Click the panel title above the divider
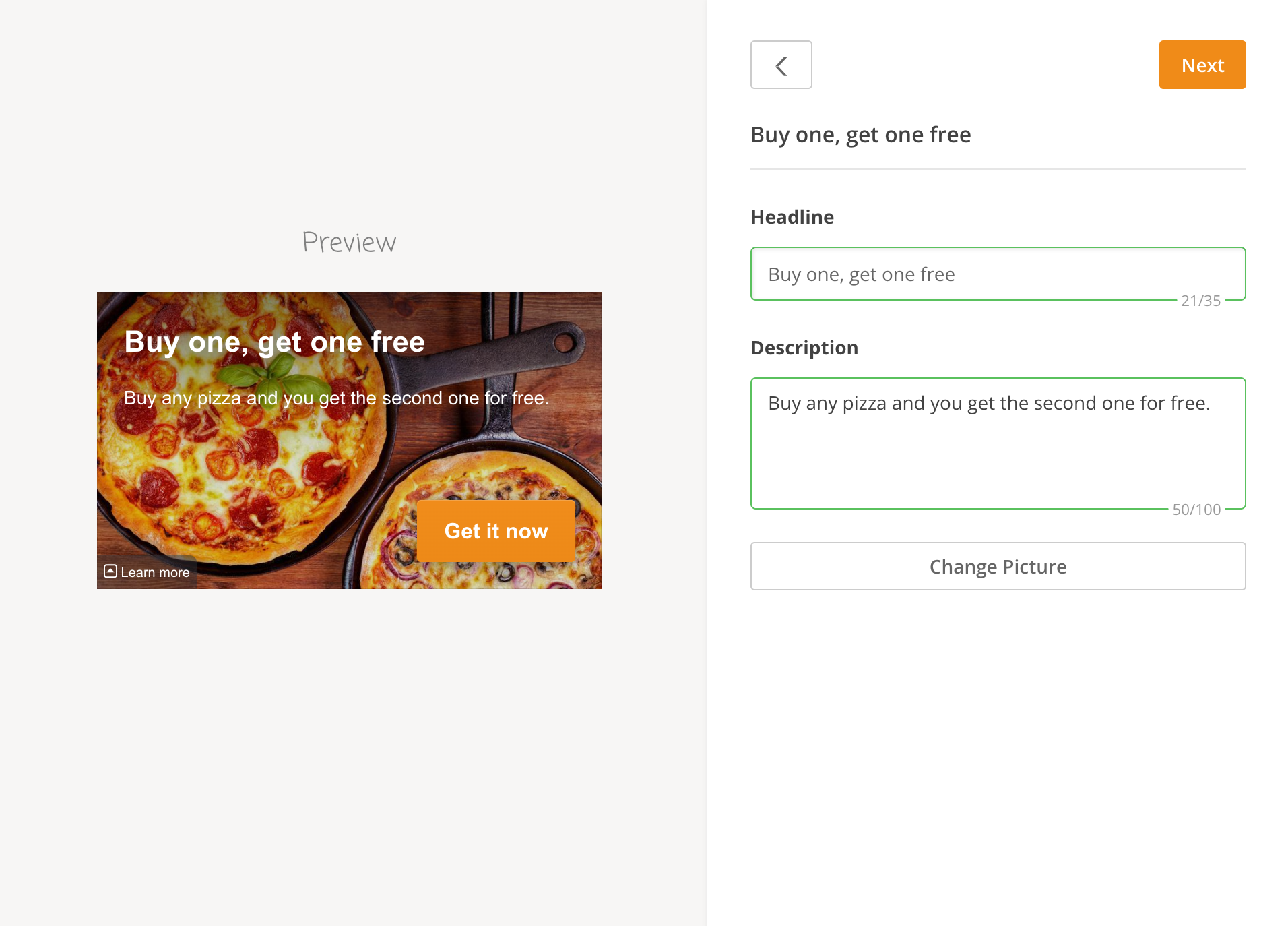This screenshot has height=926, width=1288. click(860, 135)
